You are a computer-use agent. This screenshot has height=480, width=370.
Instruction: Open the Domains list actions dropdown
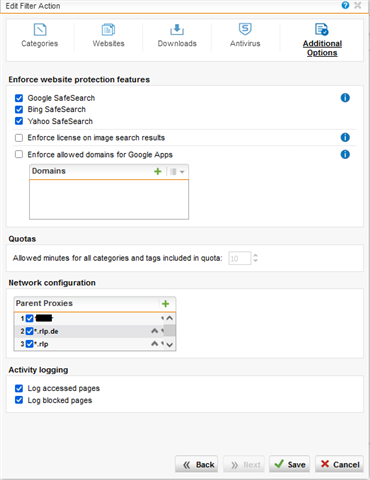(177, 172)
